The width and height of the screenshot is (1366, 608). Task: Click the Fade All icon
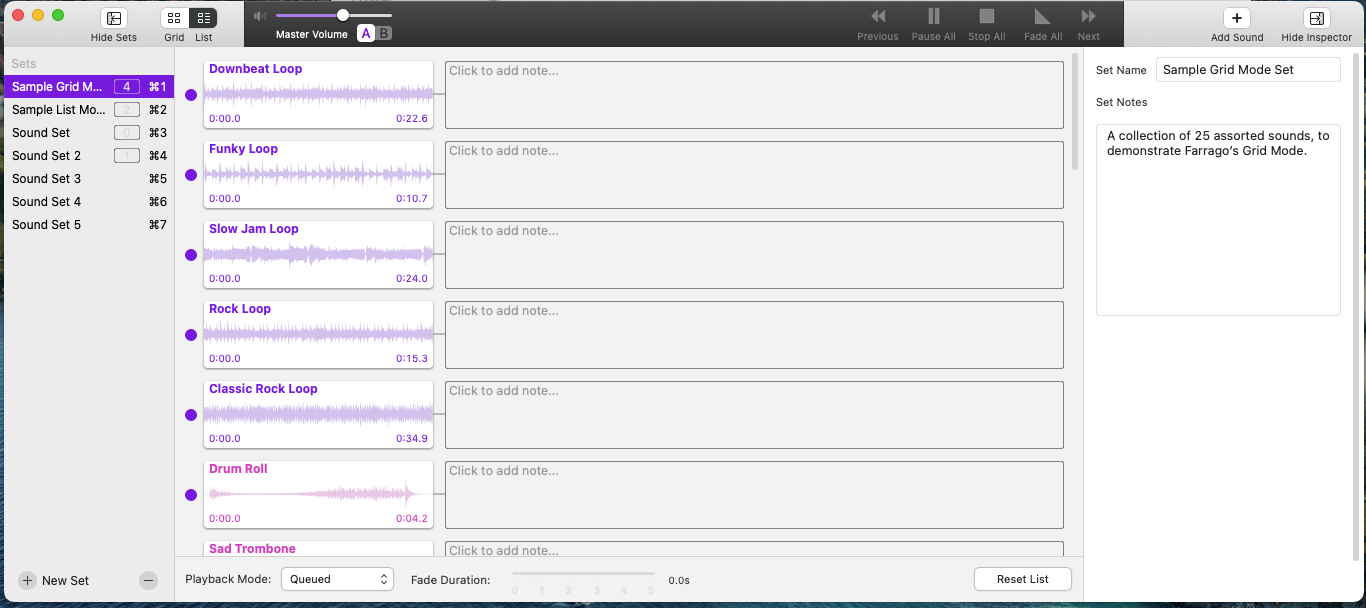[1042, 17]
